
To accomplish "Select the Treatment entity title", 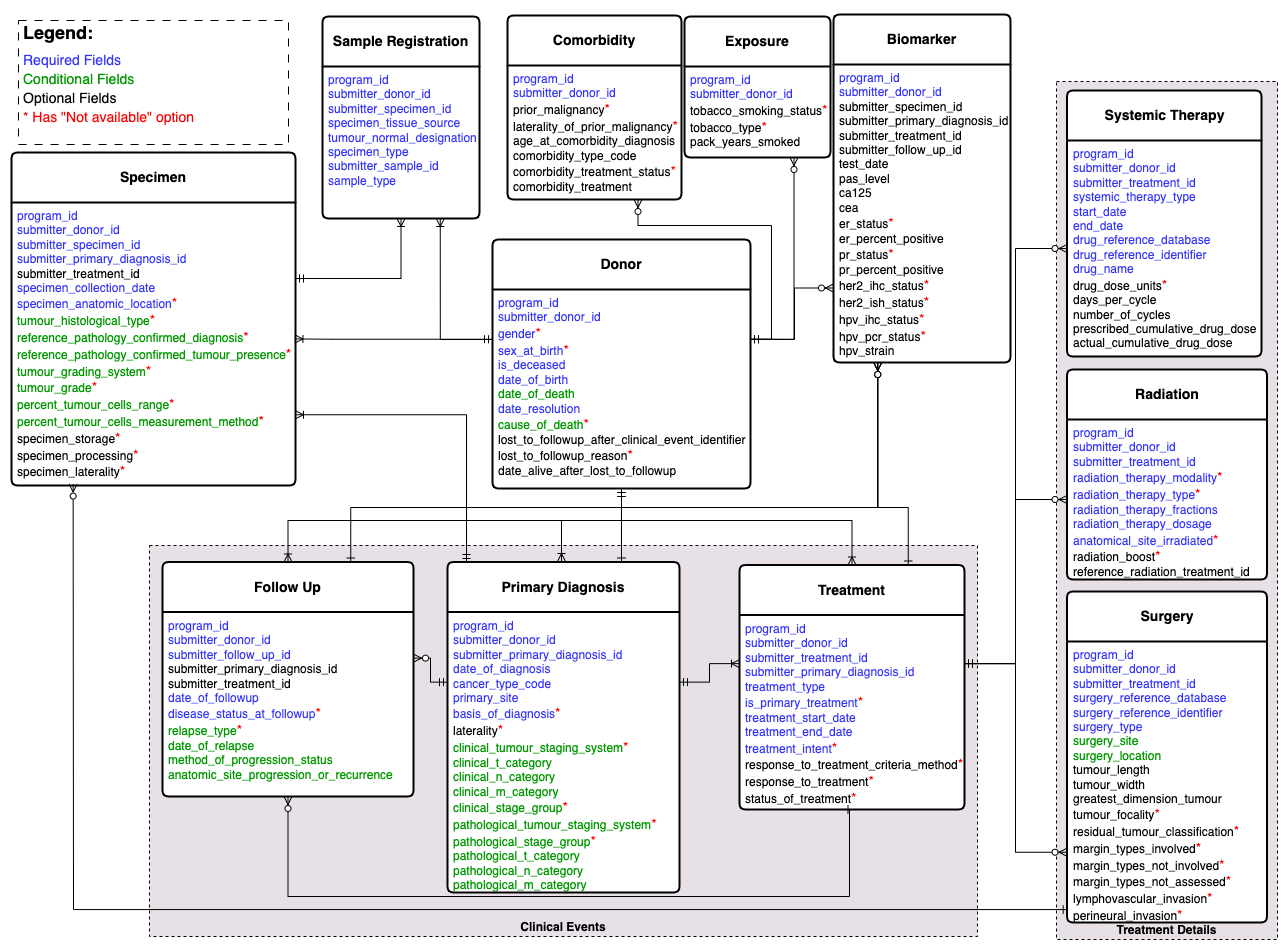I will (x=851, y=591).
